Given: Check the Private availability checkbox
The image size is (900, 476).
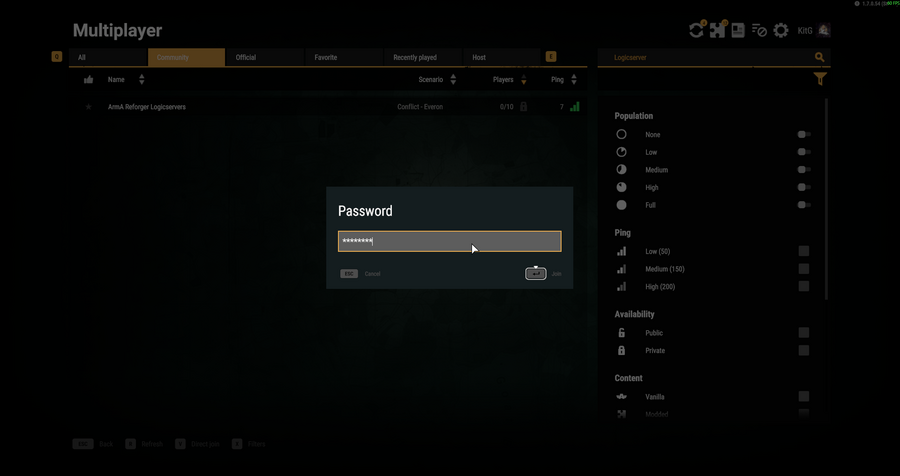Looking at the screenshot, I should point(804,350).
